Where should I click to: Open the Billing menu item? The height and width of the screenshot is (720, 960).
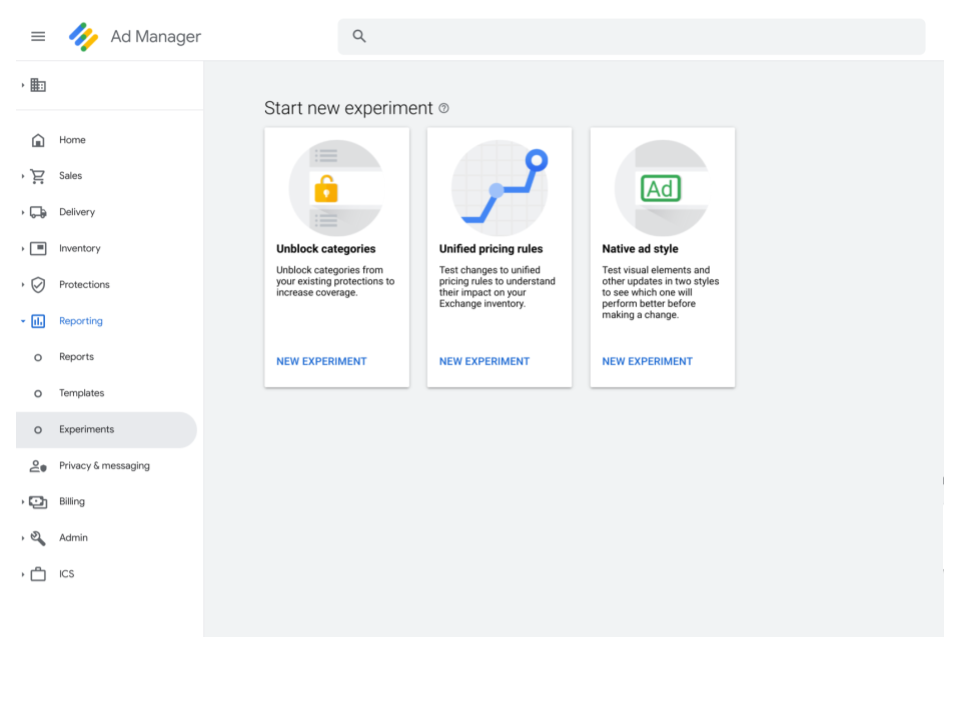click(72, 501)
